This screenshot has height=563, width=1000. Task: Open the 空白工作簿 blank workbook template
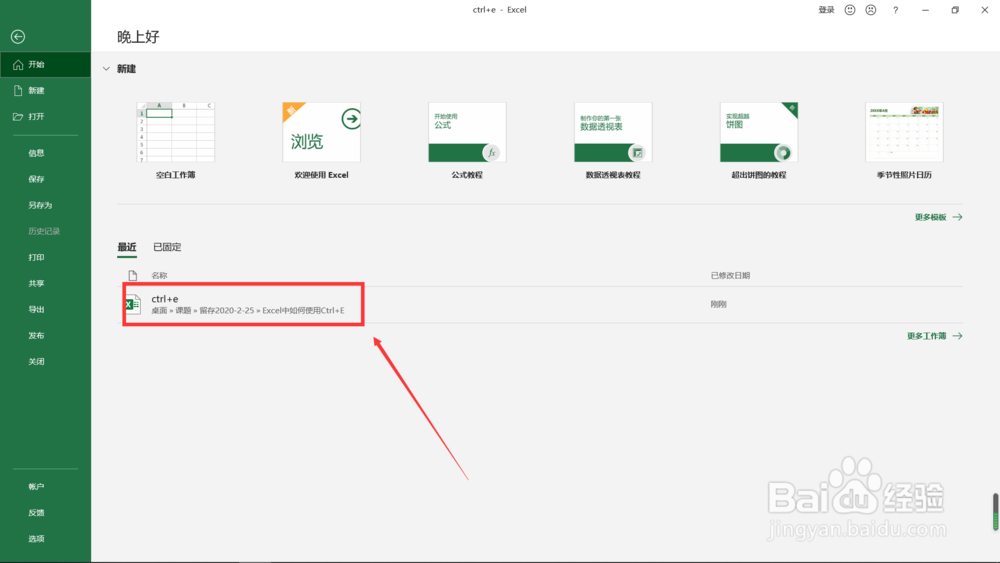175,140
